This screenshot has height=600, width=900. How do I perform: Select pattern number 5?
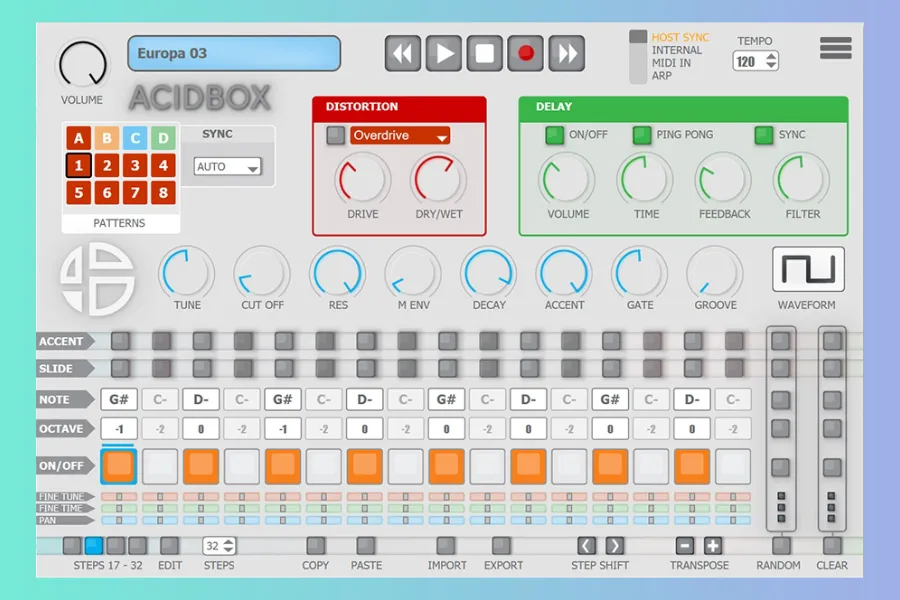tap(78, 192)
